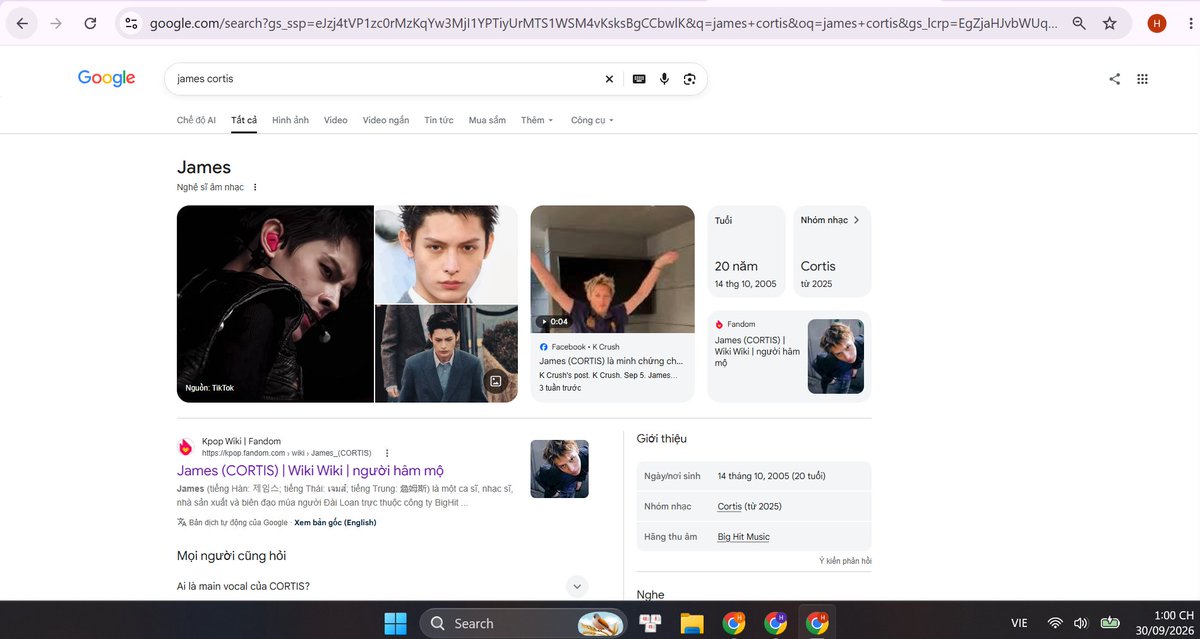The width and height of the screenshot is (1200, 639).
Task: Open the Big Hit Music link
Action: [x=743, y=537]
